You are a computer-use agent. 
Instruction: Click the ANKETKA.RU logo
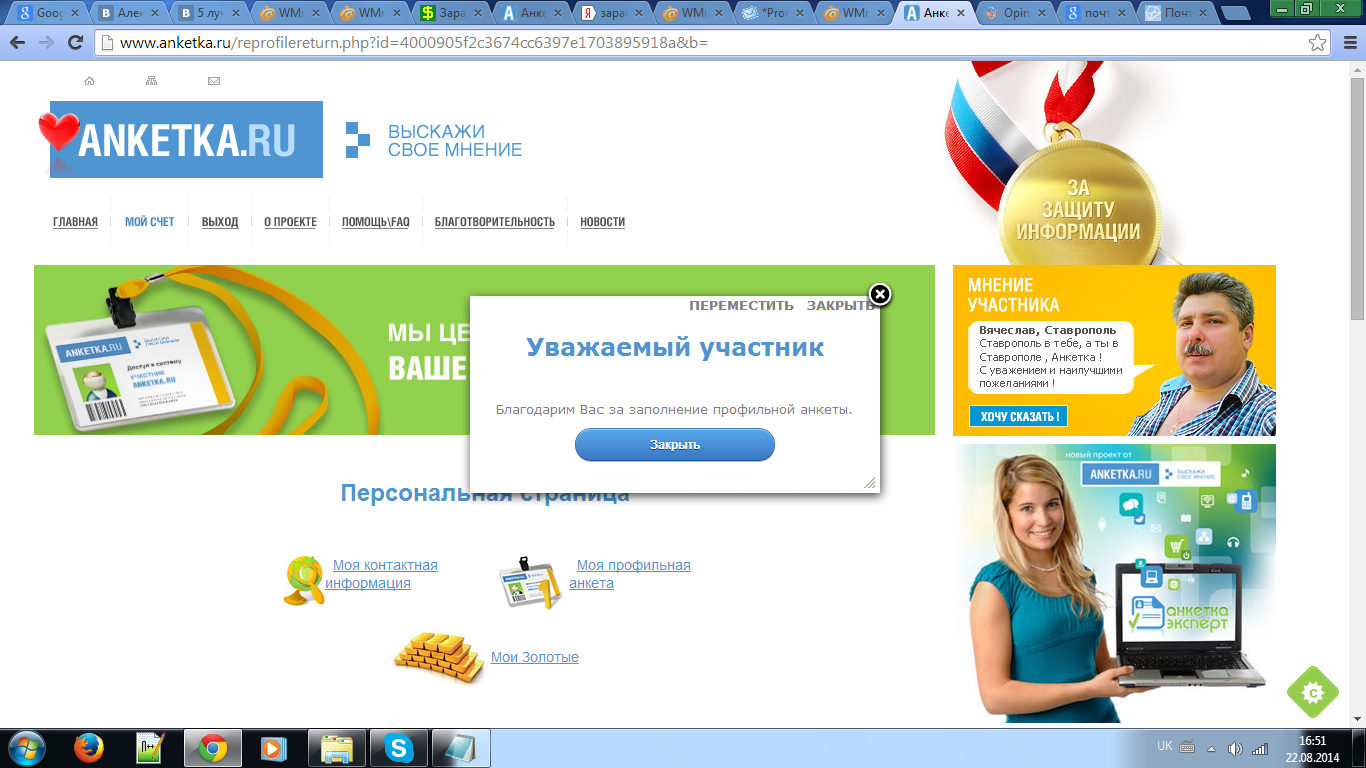point(186,139)
